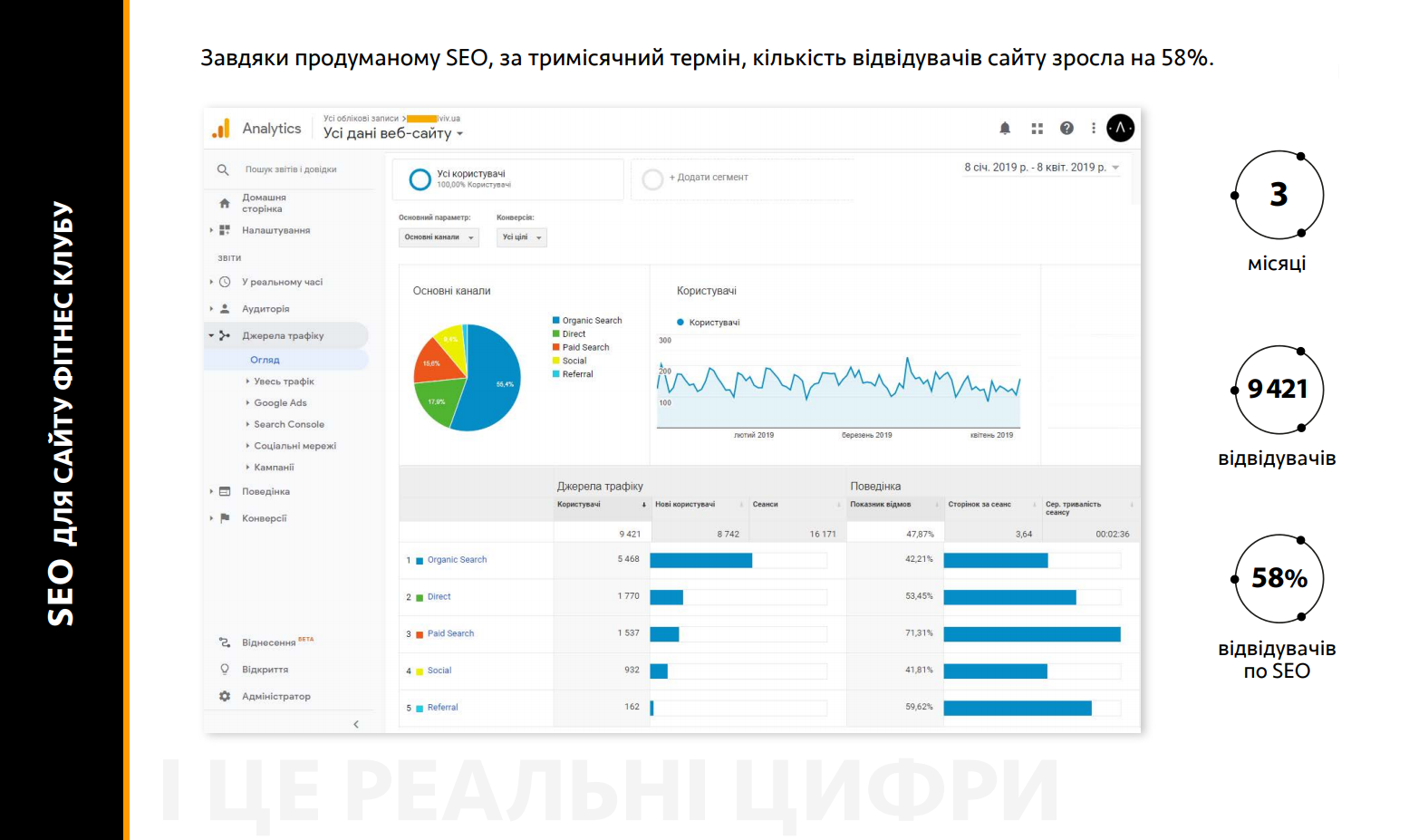Viewport: 1409px width, 840px height.
Task: Click the home icon for Домашня сторінка
Action: (225, 203)
